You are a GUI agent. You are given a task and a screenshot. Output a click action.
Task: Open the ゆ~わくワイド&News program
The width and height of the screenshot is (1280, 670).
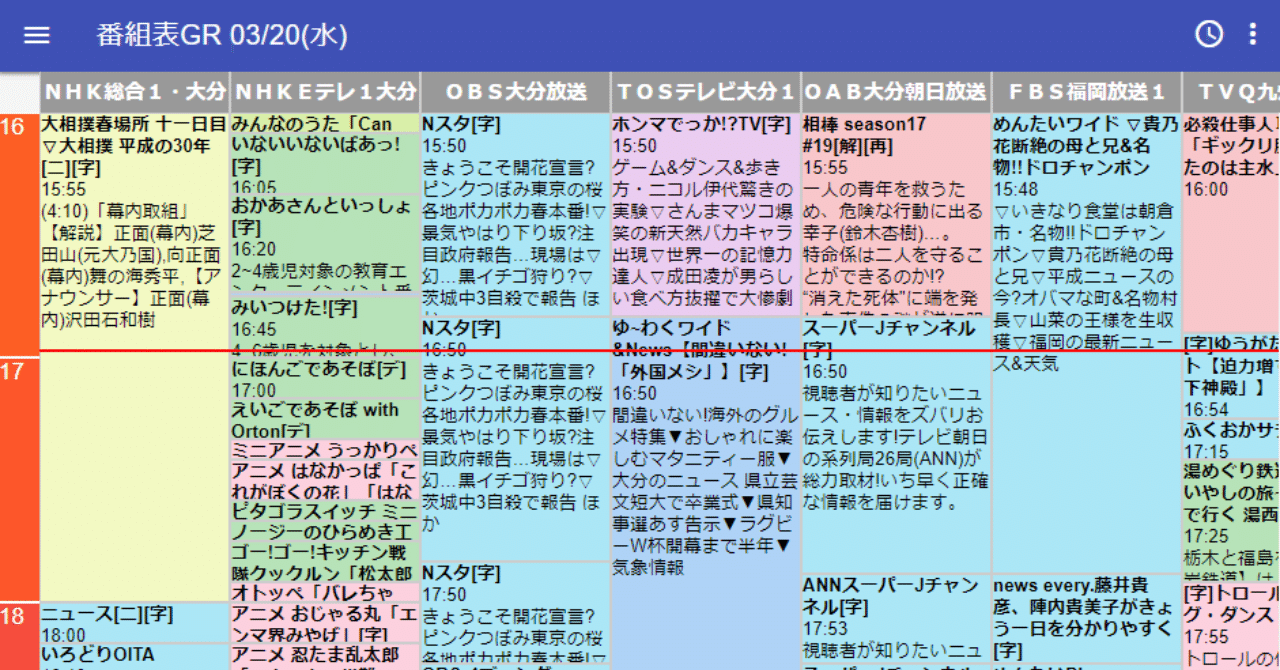706,494
